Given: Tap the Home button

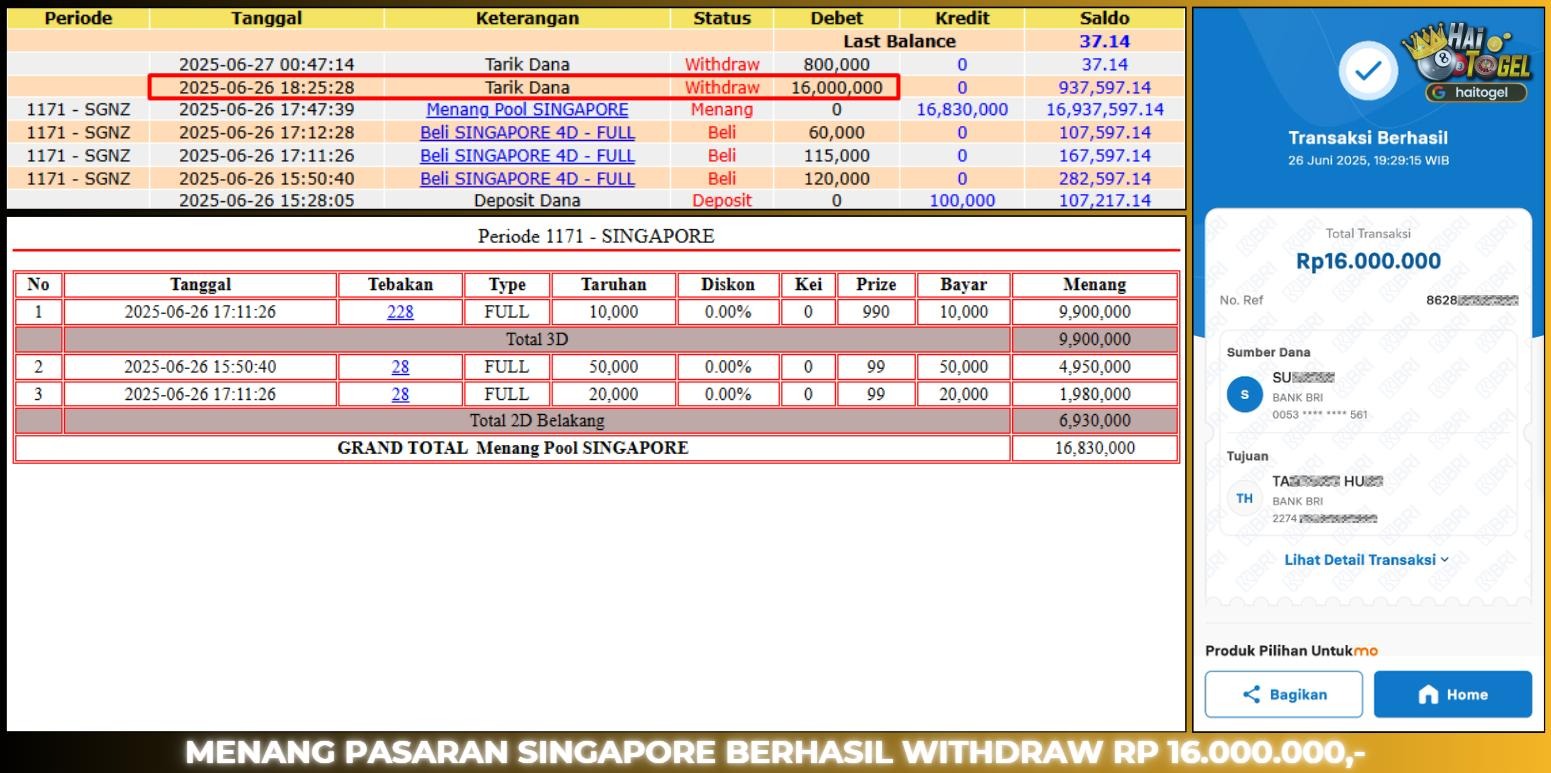Looking at the screenshot, I should (x=1453, y=694).
